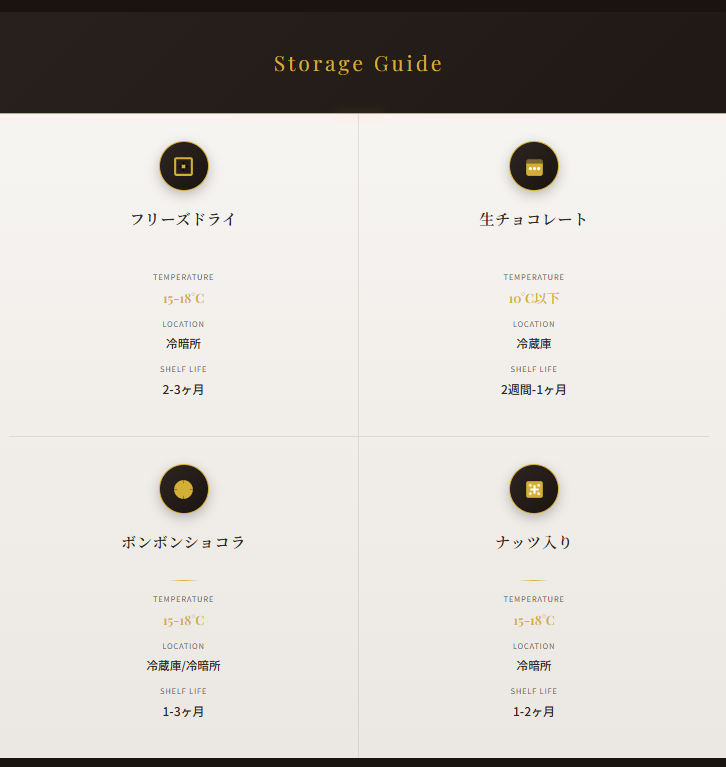Click the 冷暗所 location under フリーズドライ
The height and width of the screenshot is (767, 726).
point(183,343)
